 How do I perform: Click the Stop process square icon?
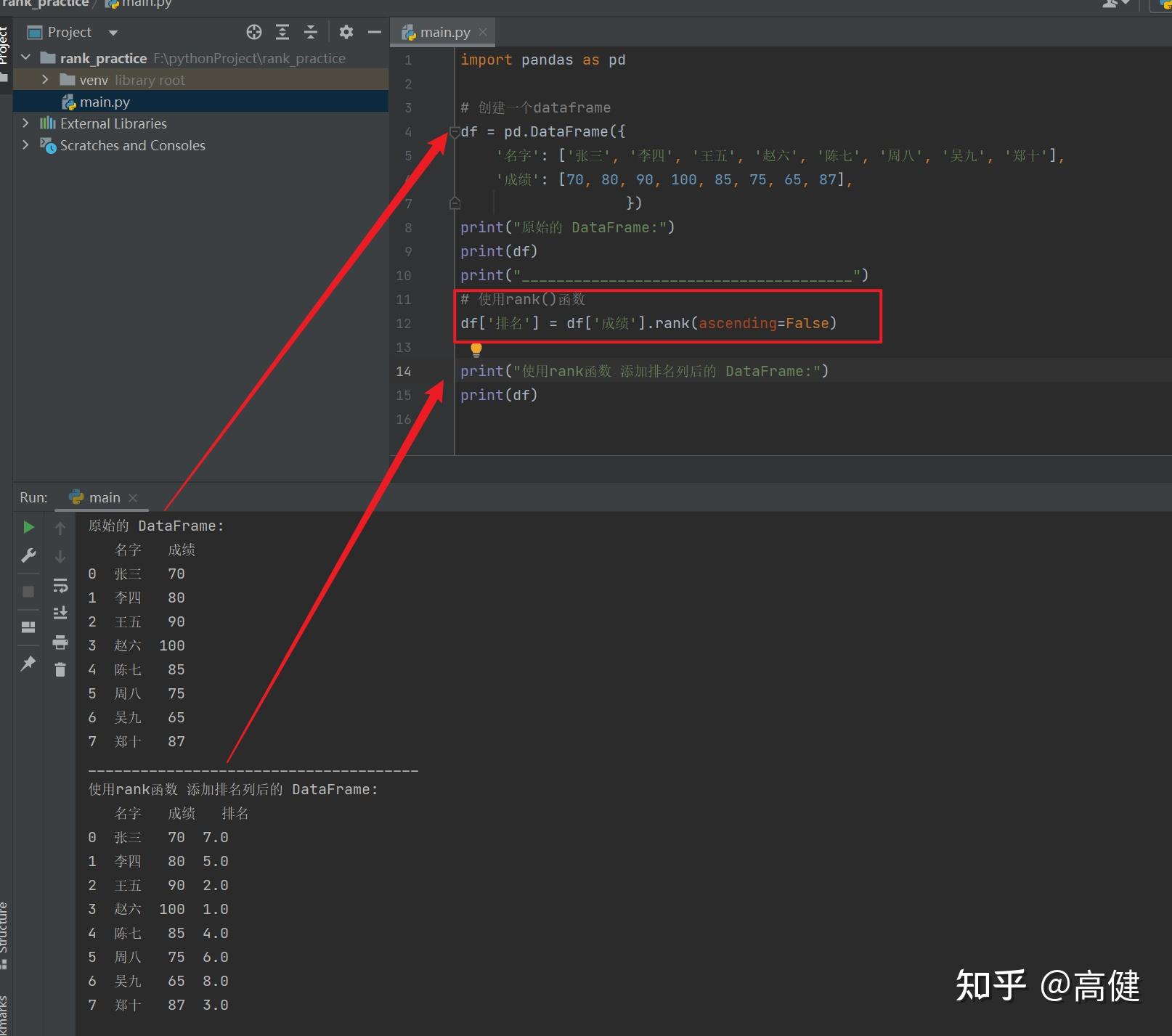pyautogui.click(x=28, y=592)
